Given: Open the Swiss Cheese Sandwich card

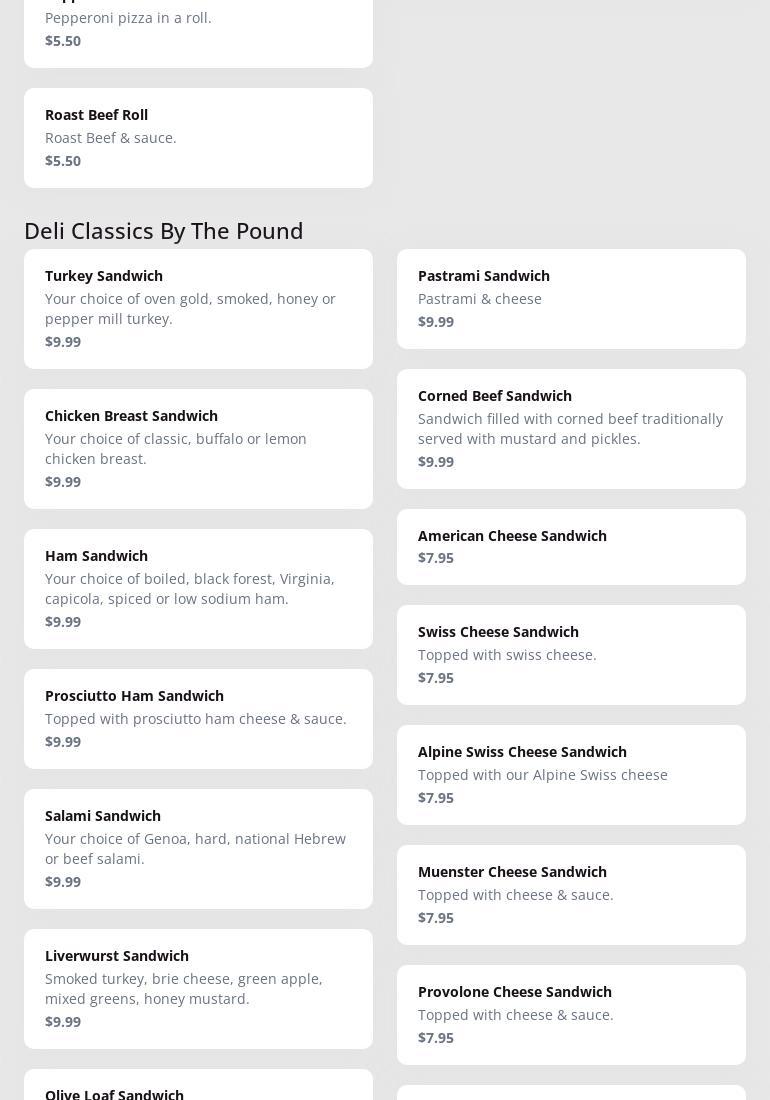Looking at the screenshot, I should point(571,654).
